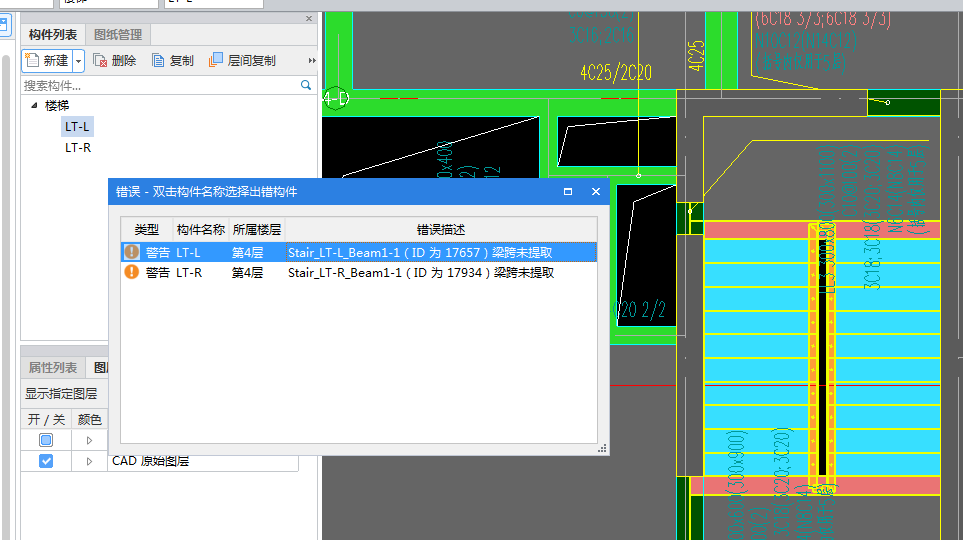This screenshot has height=540, width=963.
Task: Click 显示指定图层 button
Action: [x=61, y=394]
